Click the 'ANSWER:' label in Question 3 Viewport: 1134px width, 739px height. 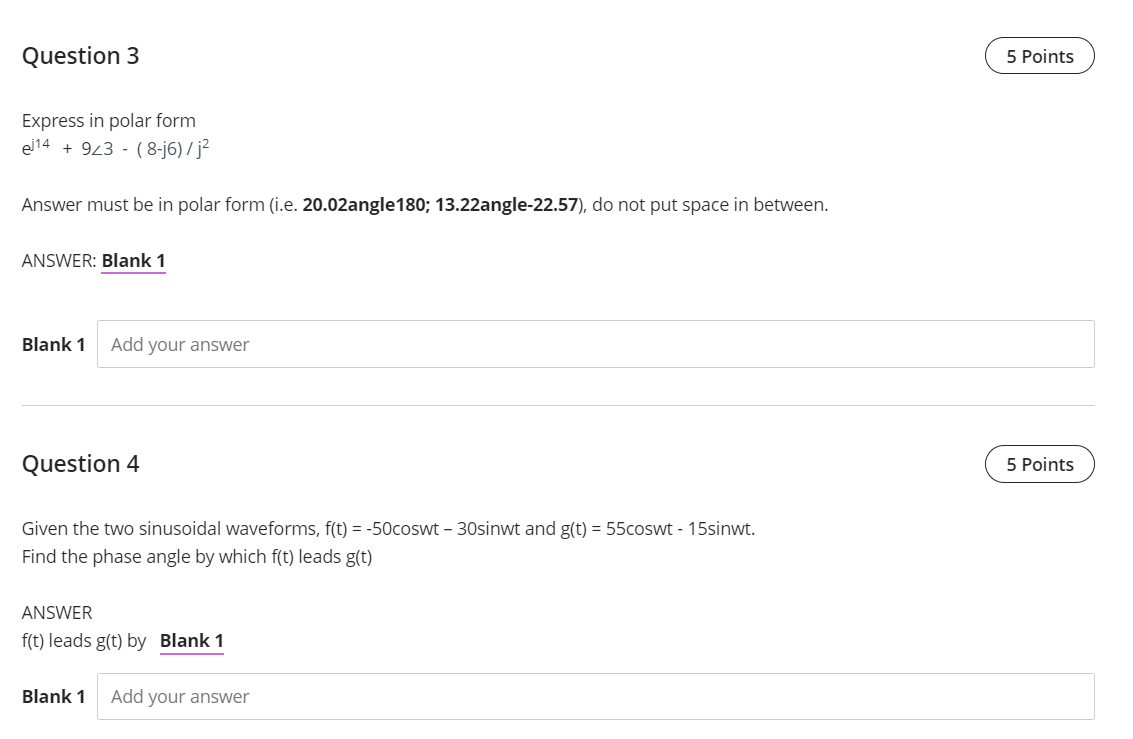pos(59,261)
